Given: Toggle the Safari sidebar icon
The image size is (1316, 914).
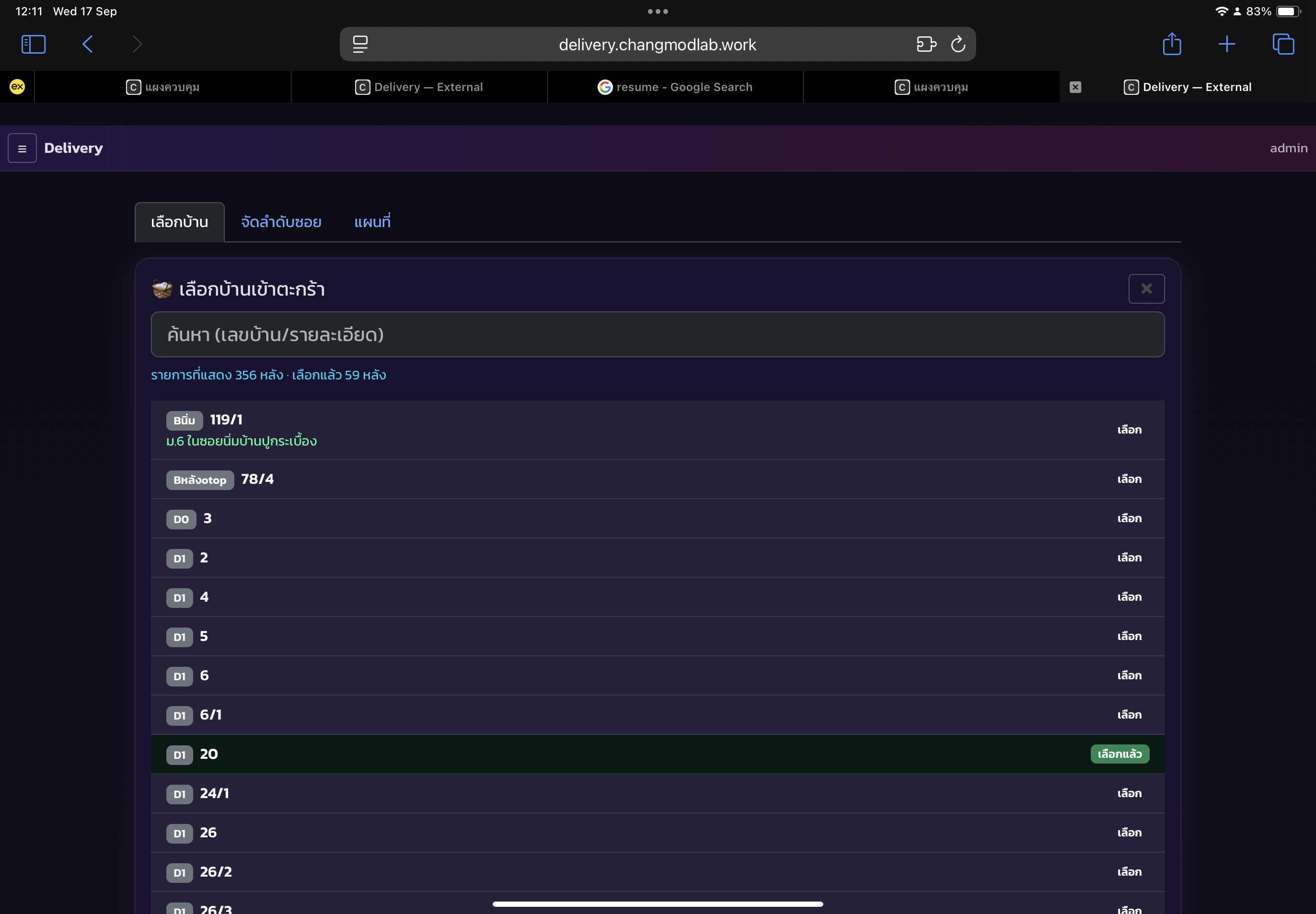Looking at the screenshot, I should [33, 44].
